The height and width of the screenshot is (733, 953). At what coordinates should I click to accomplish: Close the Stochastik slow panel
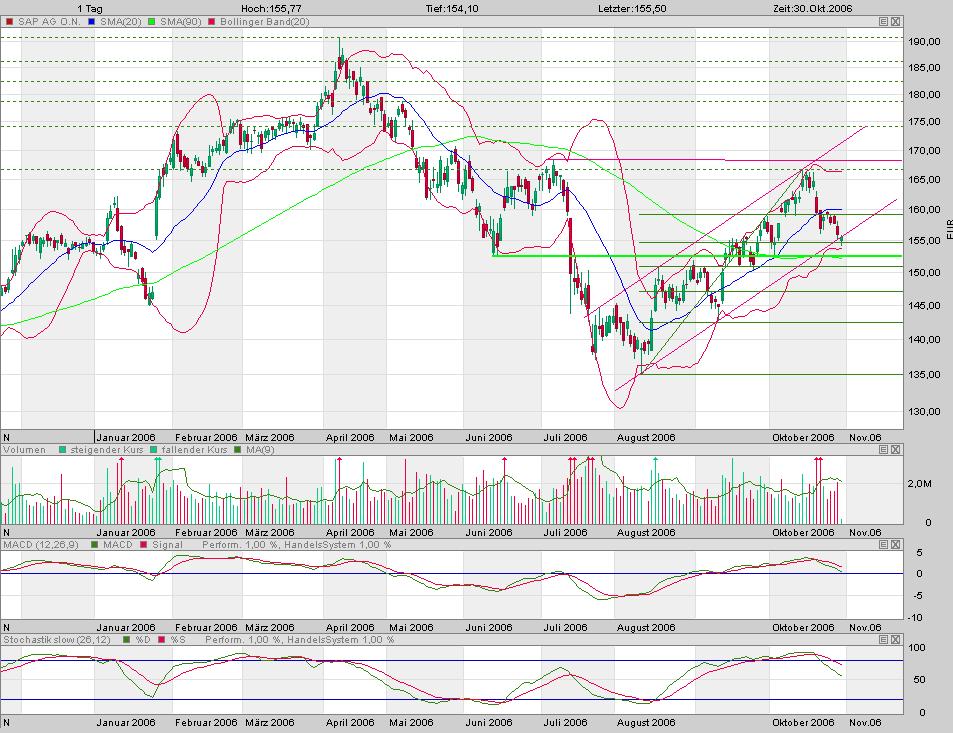[896, 639]
